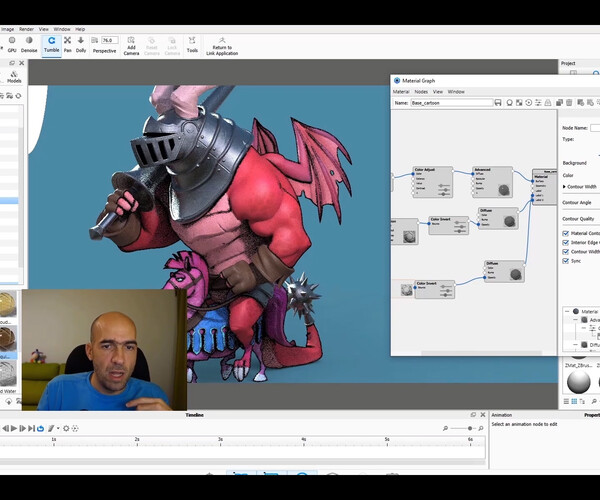This screenshot has width=600, height=500.
Task: Click the 3s marker on the timeline
Action: 220,440
